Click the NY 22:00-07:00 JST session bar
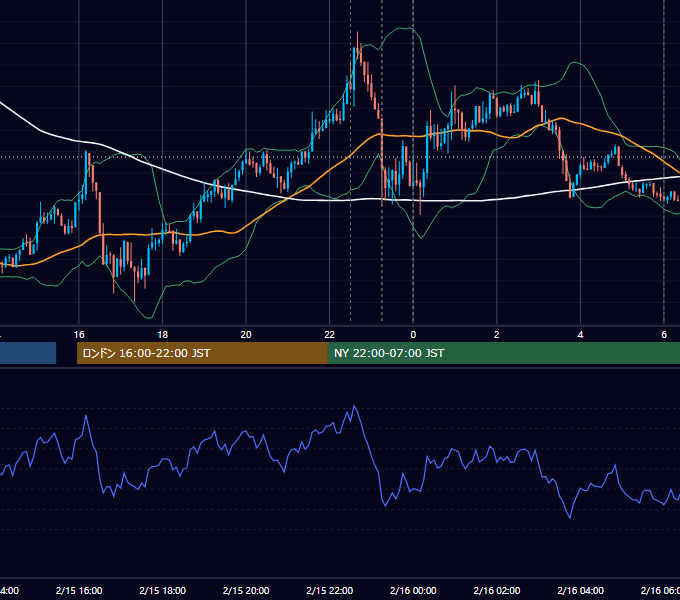 tap(503, 353)
